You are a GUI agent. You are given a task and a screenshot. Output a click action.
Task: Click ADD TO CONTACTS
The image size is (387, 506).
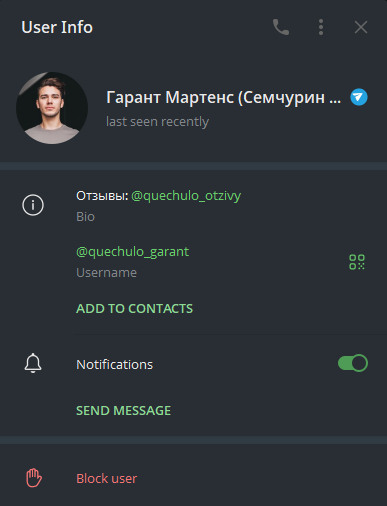[x=134, y=309]
